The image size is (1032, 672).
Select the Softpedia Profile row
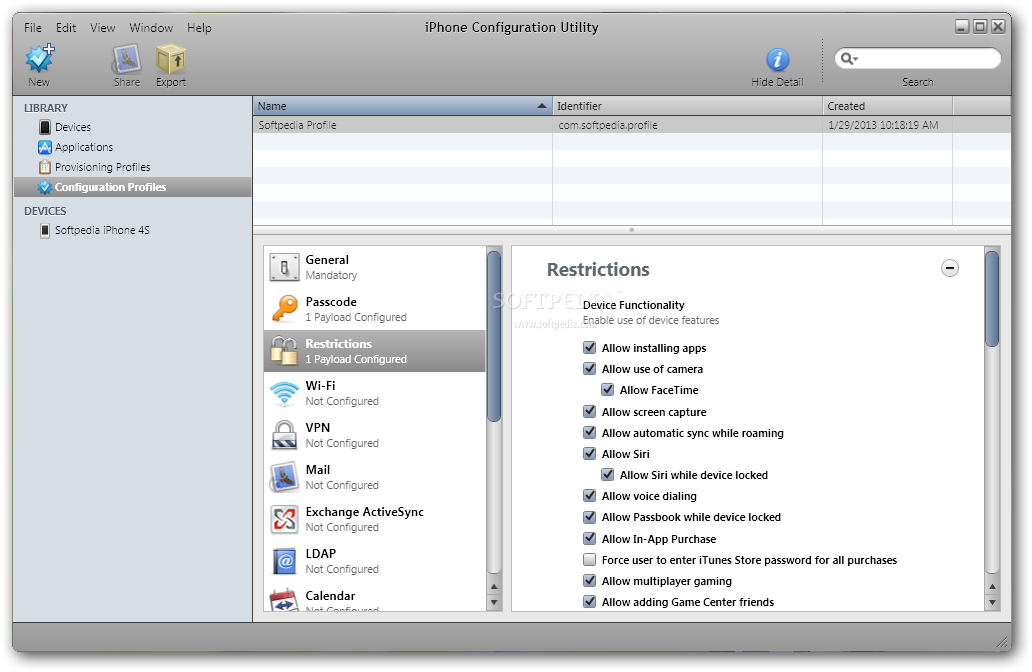click(x=632, y=125)
